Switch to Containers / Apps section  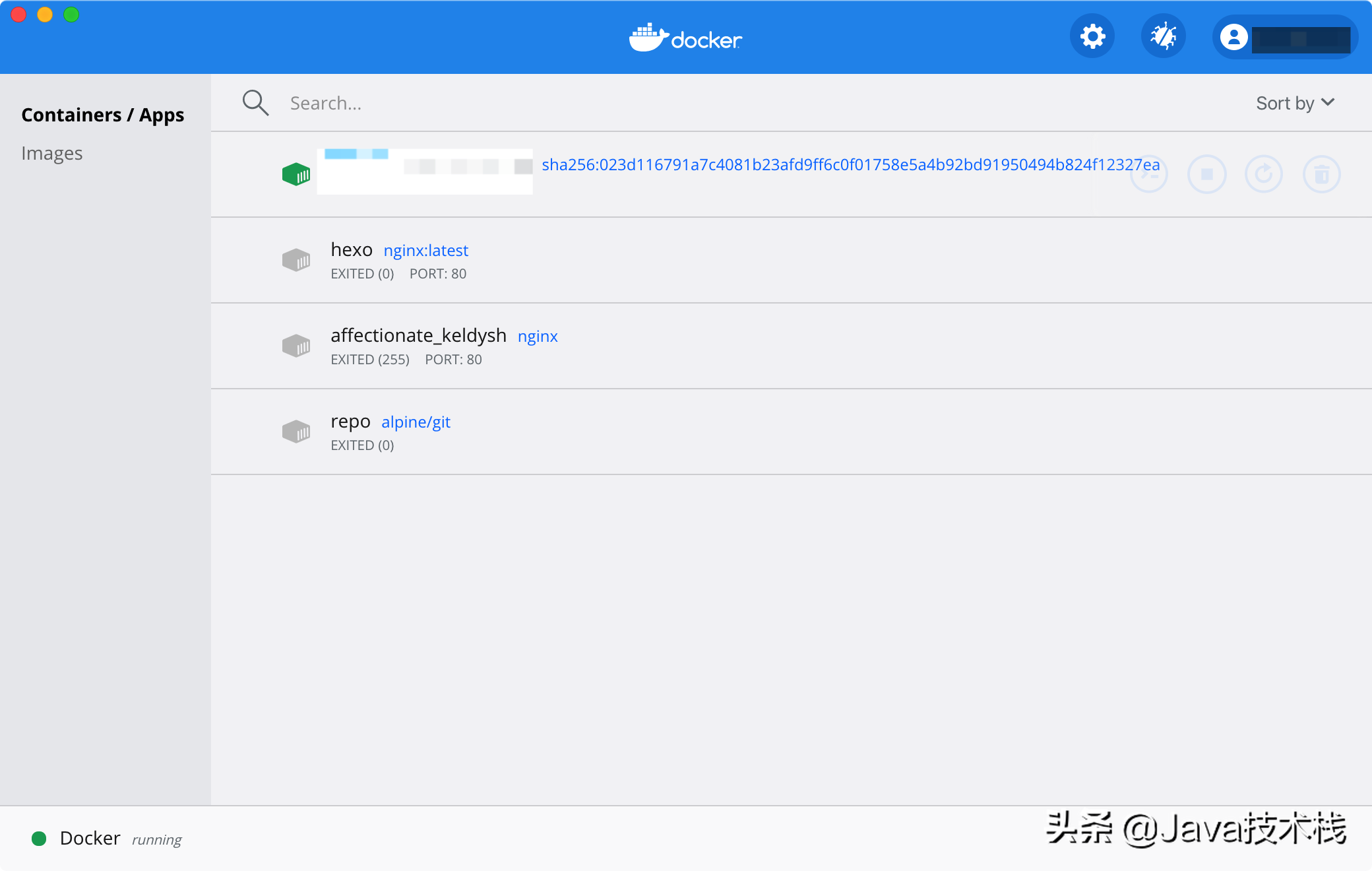click(x=103, y=115)
